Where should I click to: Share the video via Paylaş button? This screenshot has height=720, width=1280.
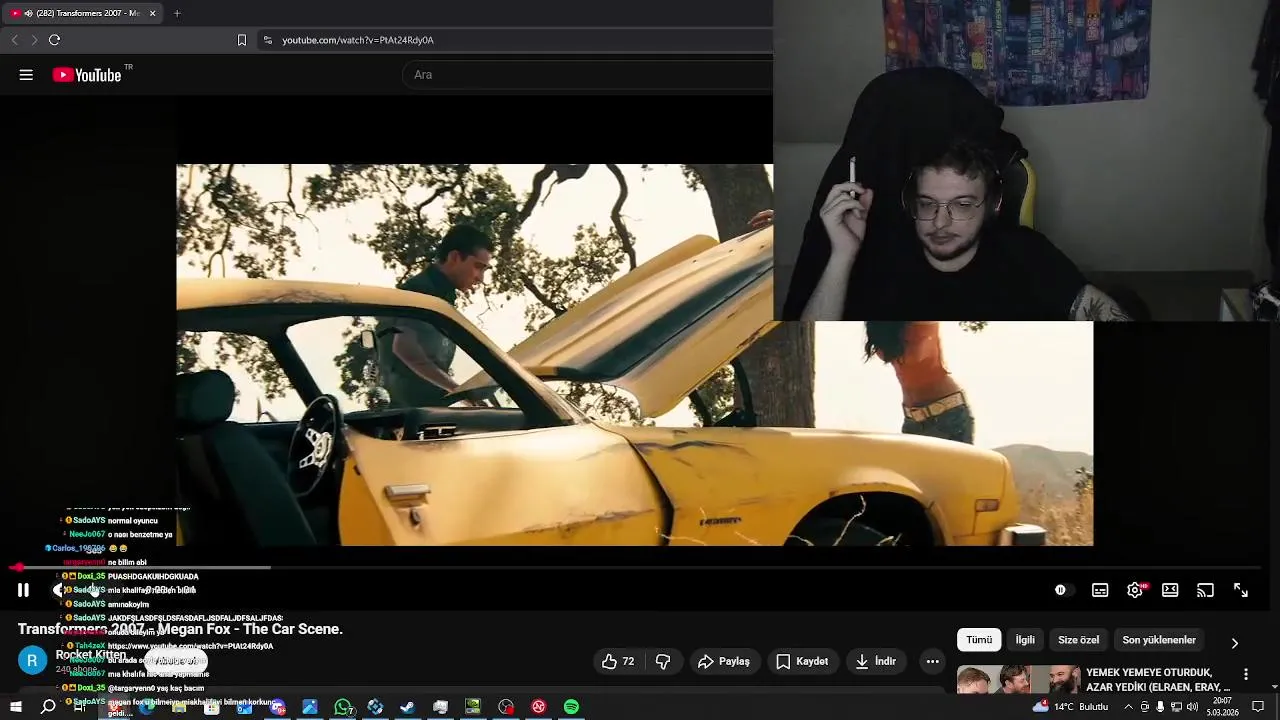point(724,661)
